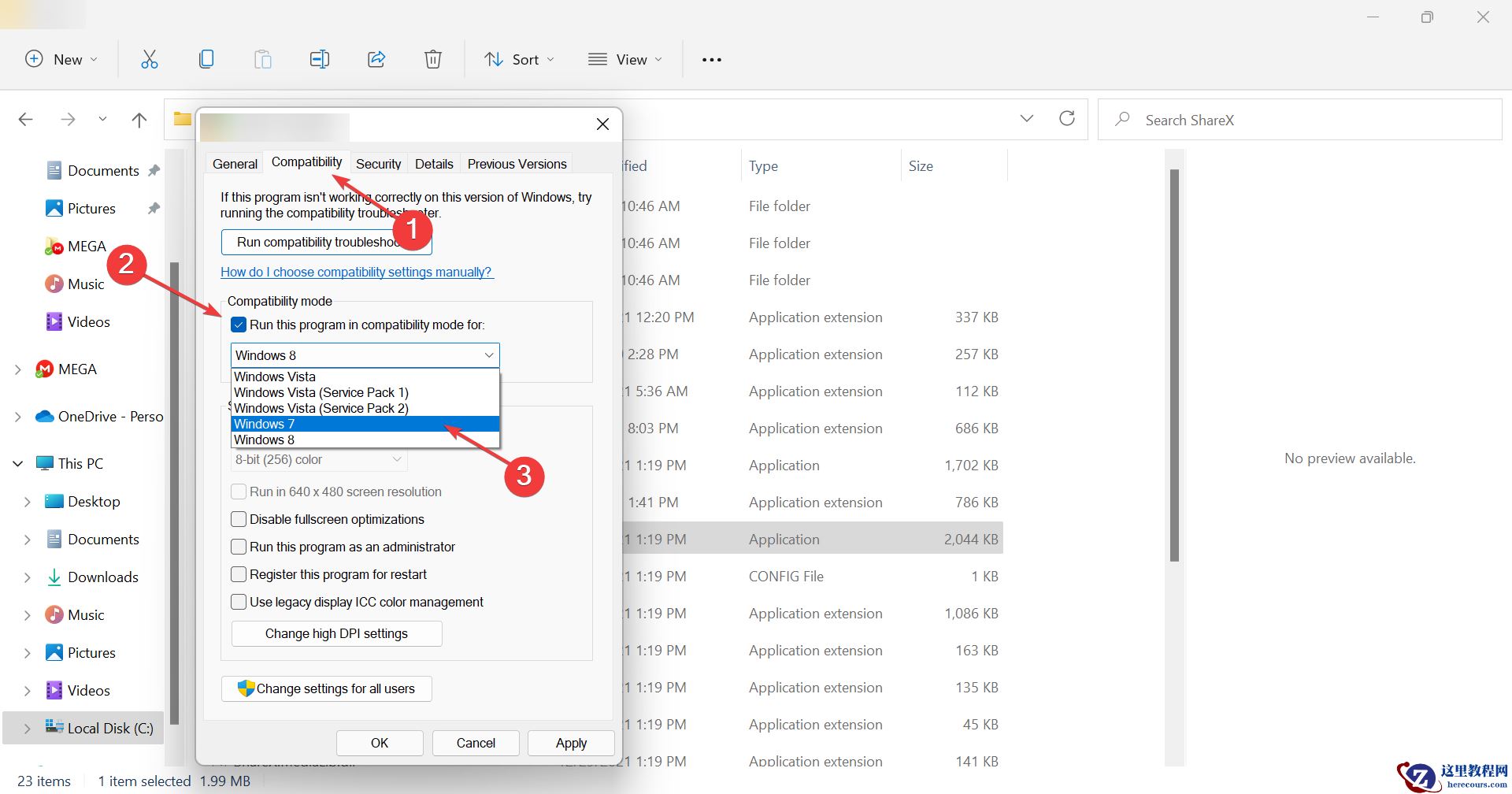This screenshot has width=1512, height=794.
Task: Uncheck Run this program in compatibility mode
Action: [x=239, y=325]
